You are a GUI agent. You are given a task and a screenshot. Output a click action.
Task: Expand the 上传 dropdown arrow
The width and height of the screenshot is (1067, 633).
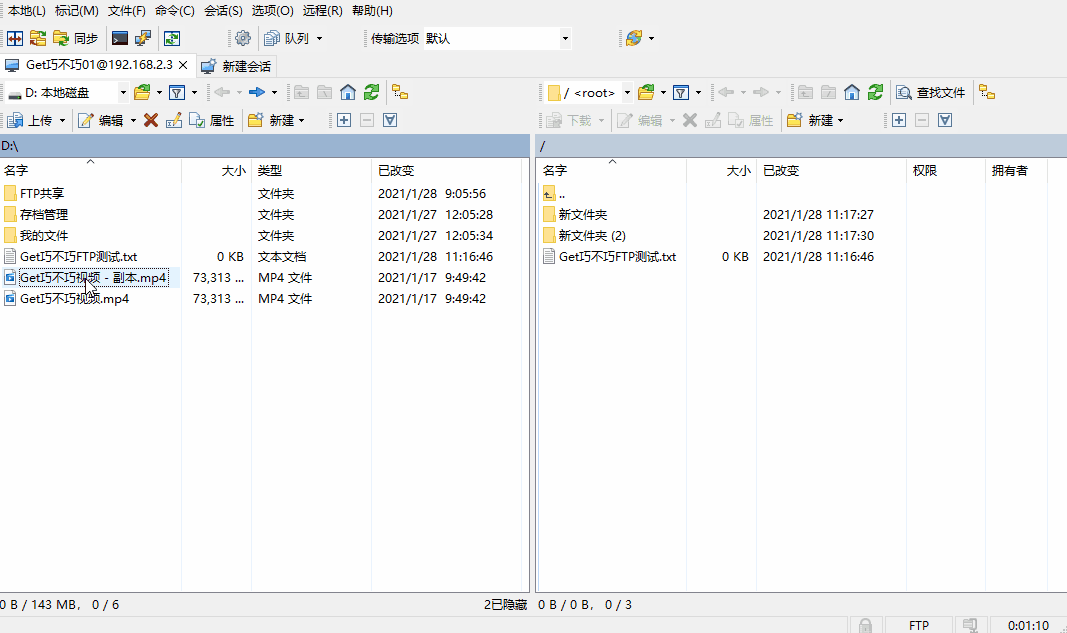[62, 120]
